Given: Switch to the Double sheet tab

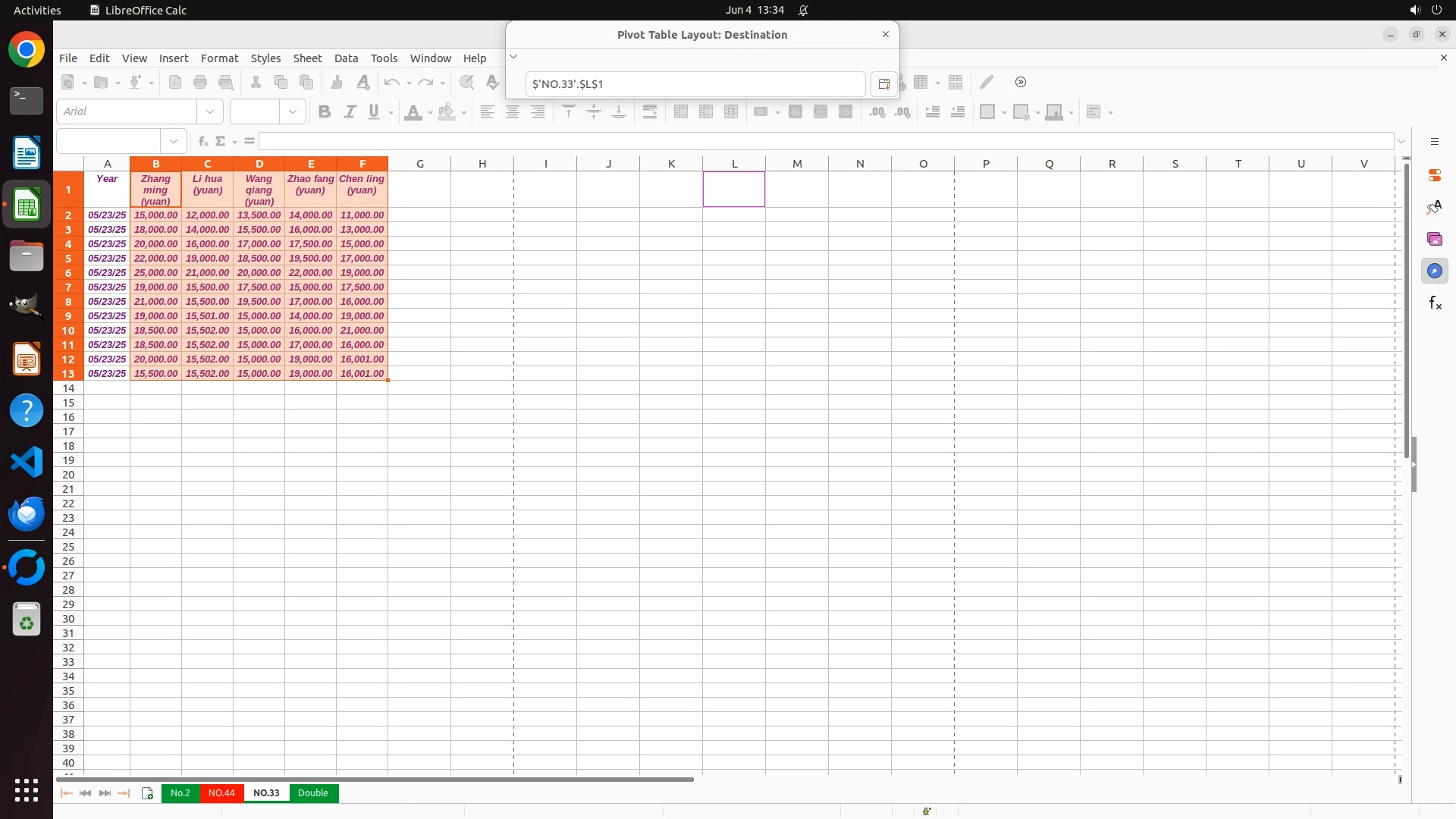Looking at the screenshot, I should coord(312,793).
